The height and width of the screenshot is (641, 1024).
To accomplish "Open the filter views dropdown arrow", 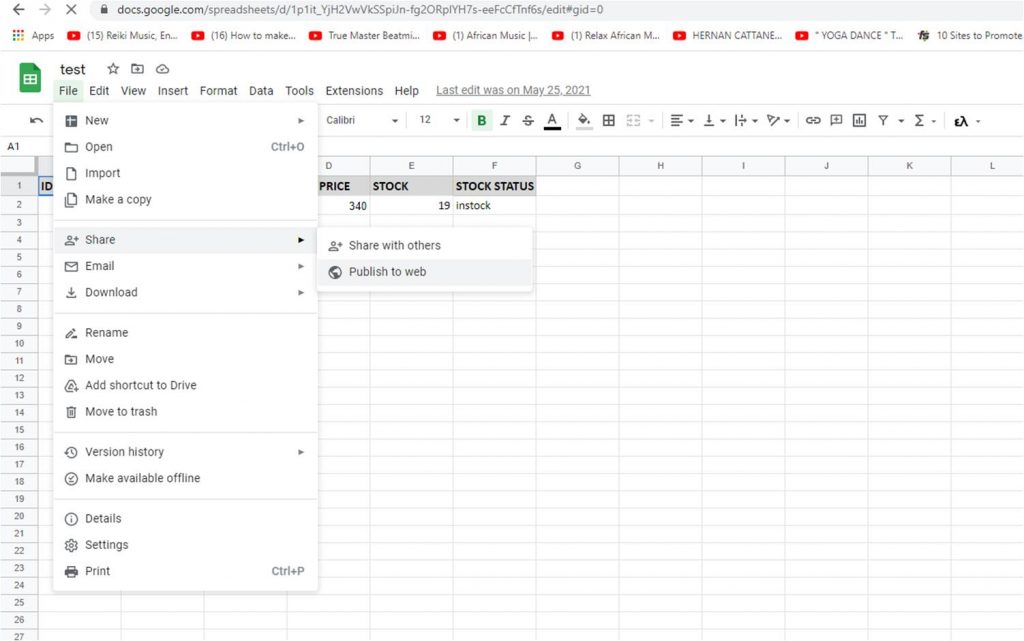I will (901, 121).
